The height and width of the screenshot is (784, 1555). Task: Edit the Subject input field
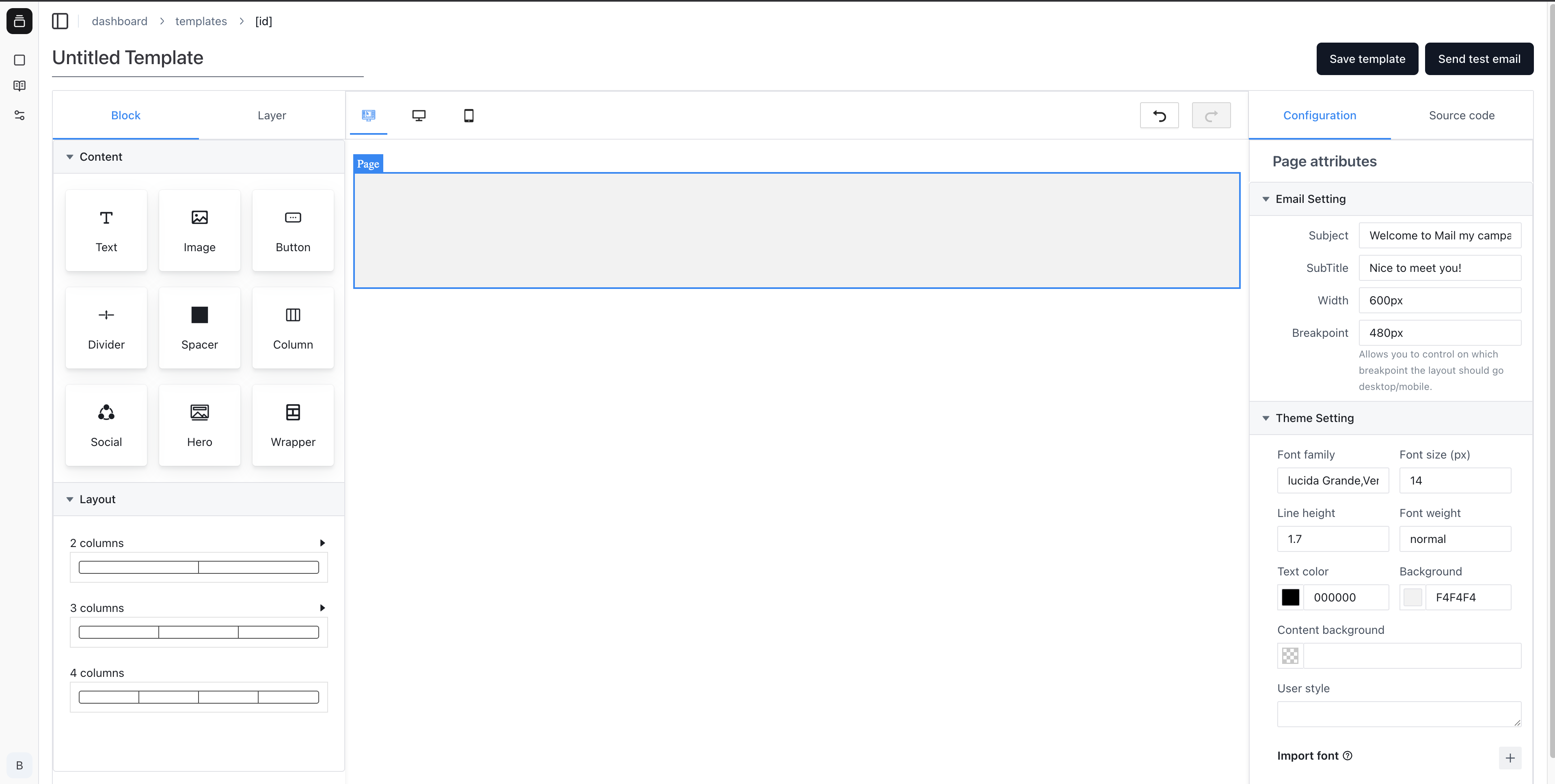1440,235
